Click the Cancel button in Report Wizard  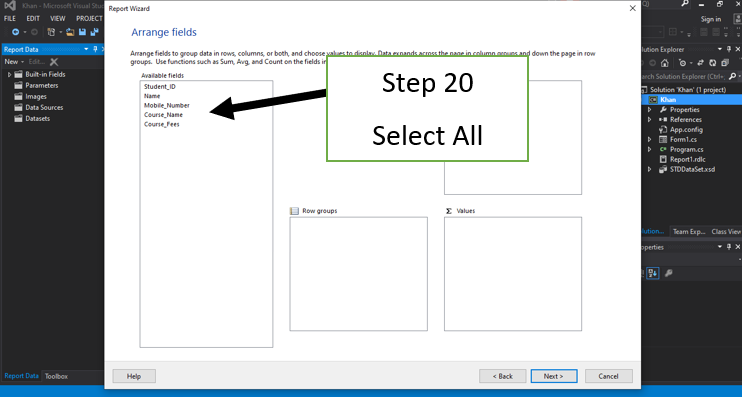609,376
